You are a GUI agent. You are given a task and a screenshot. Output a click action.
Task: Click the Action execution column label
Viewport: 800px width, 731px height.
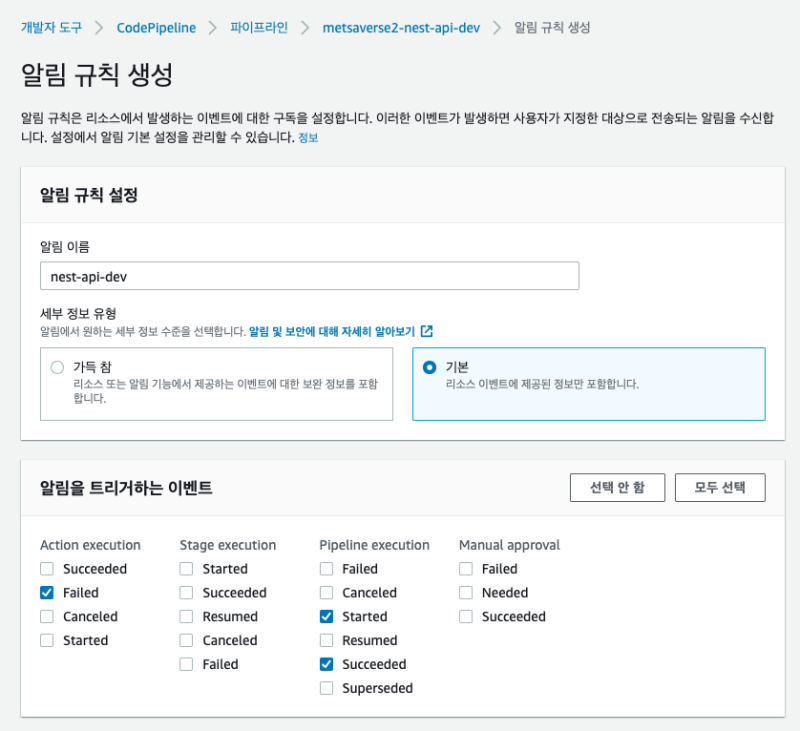pos(90,545)
